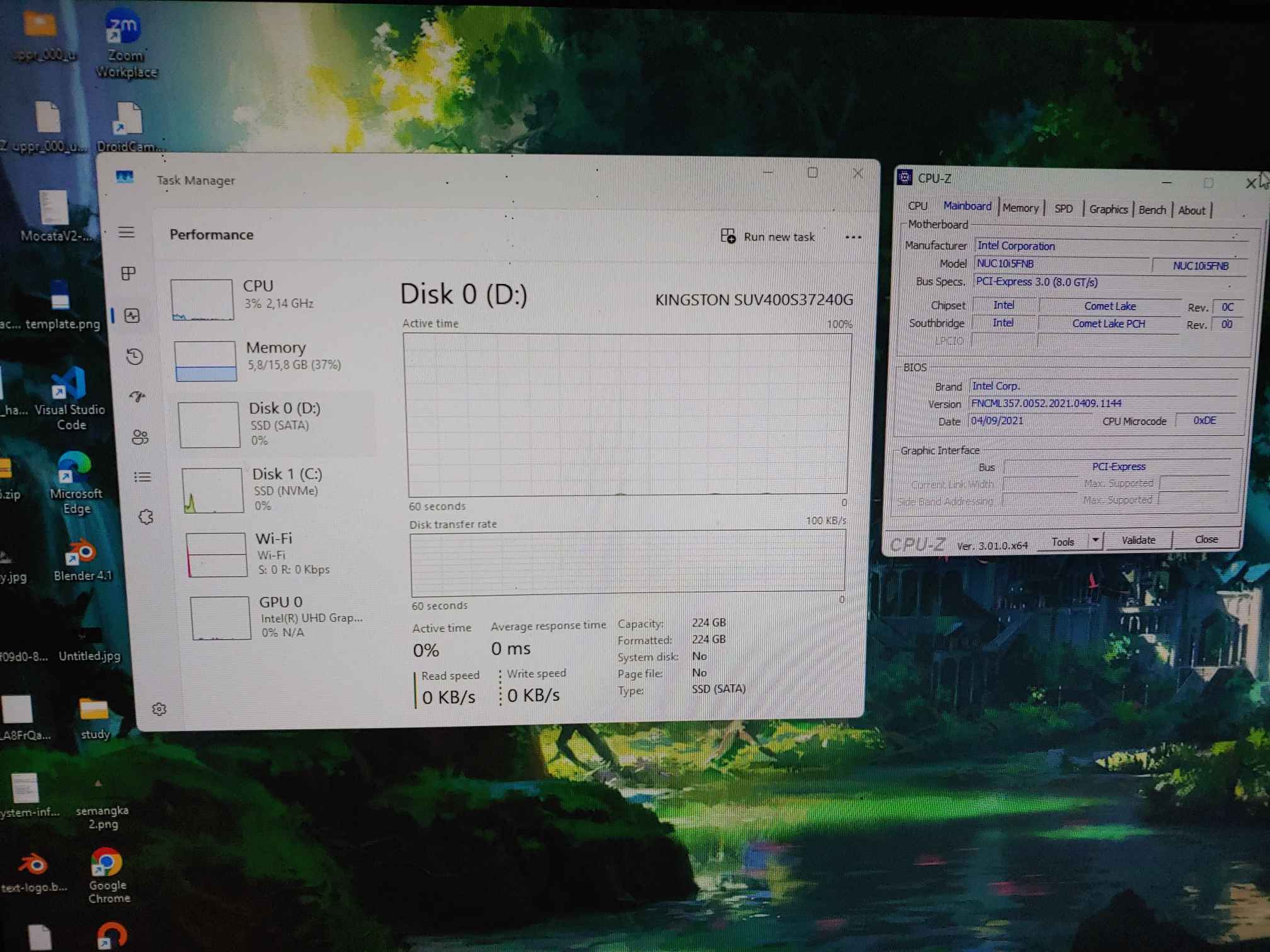The image size is (1270, 952).
Task: Open Microsoft Edge desktop icon
Action: point(75,483)
